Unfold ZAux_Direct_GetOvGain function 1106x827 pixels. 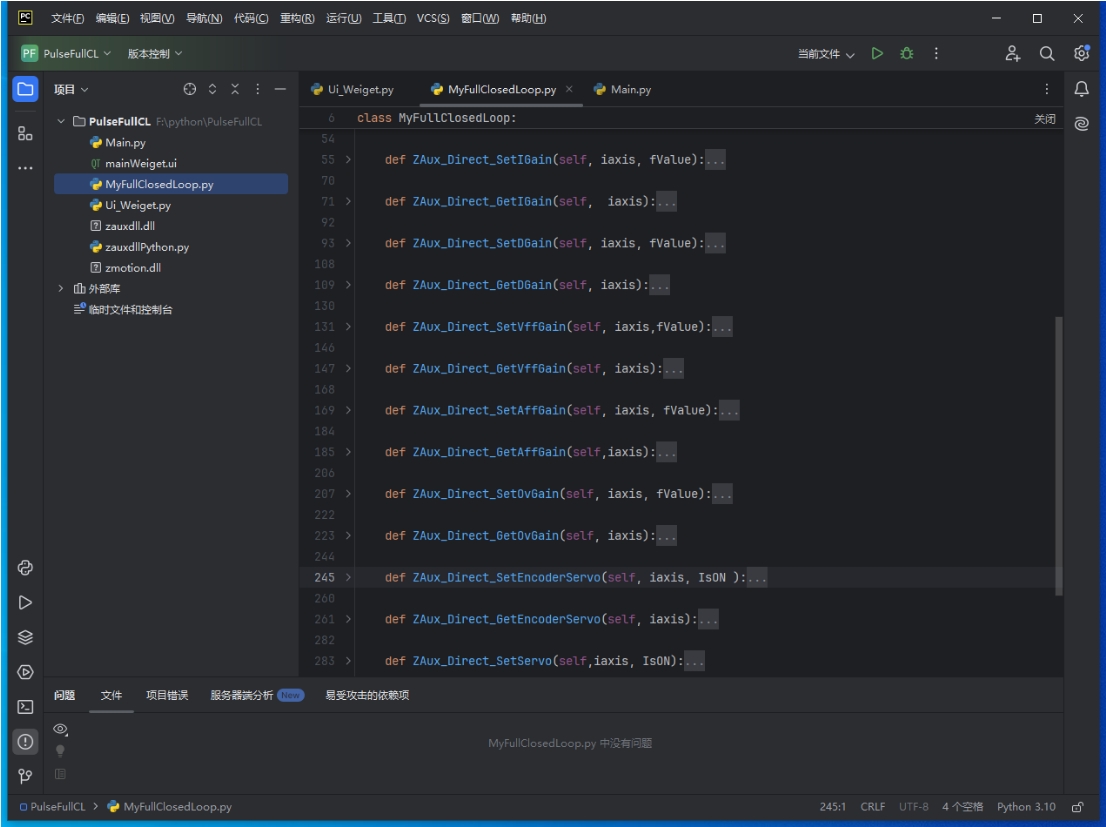tap(348, 536)
